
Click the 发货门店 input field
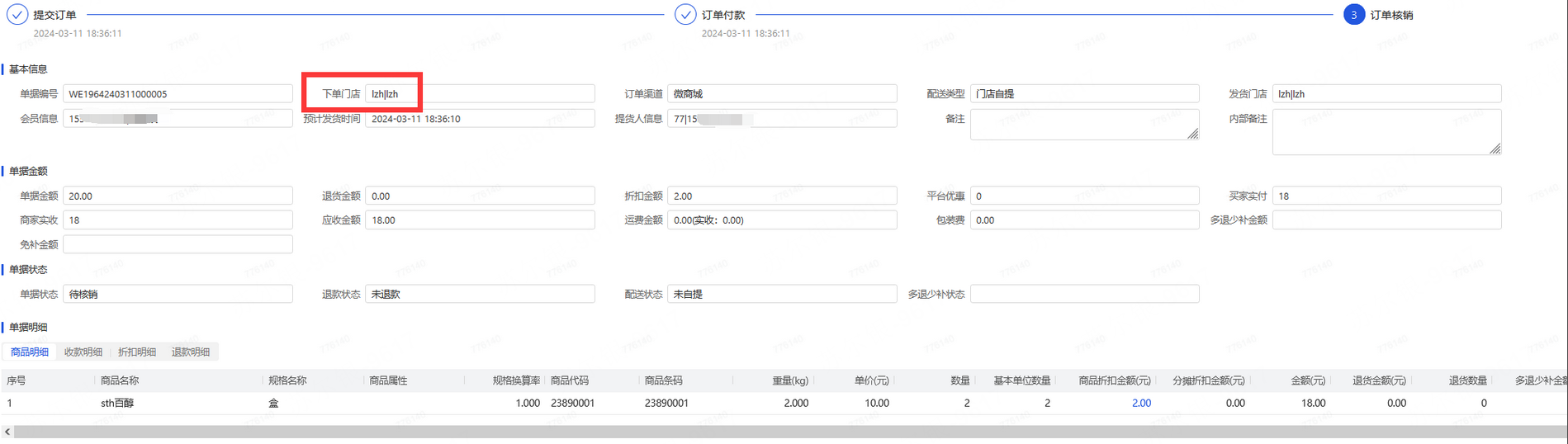pos(1386,94)
